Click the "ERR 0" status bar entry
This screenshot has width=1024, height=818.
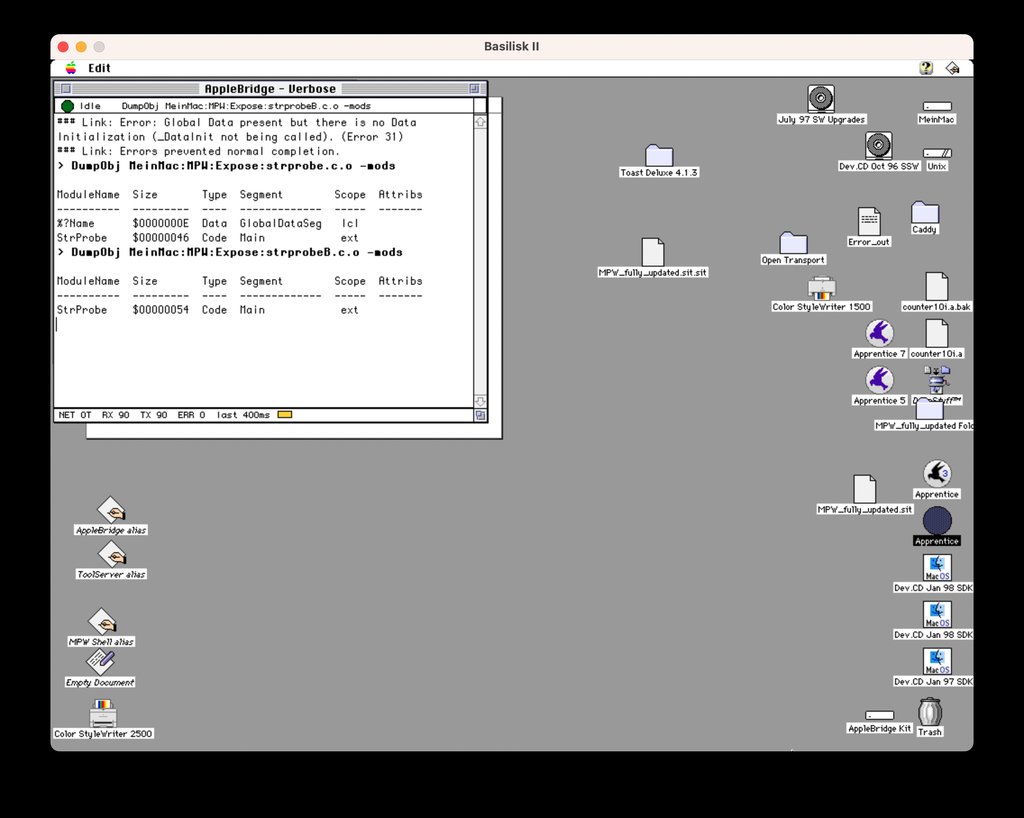[x=191, y=415]
